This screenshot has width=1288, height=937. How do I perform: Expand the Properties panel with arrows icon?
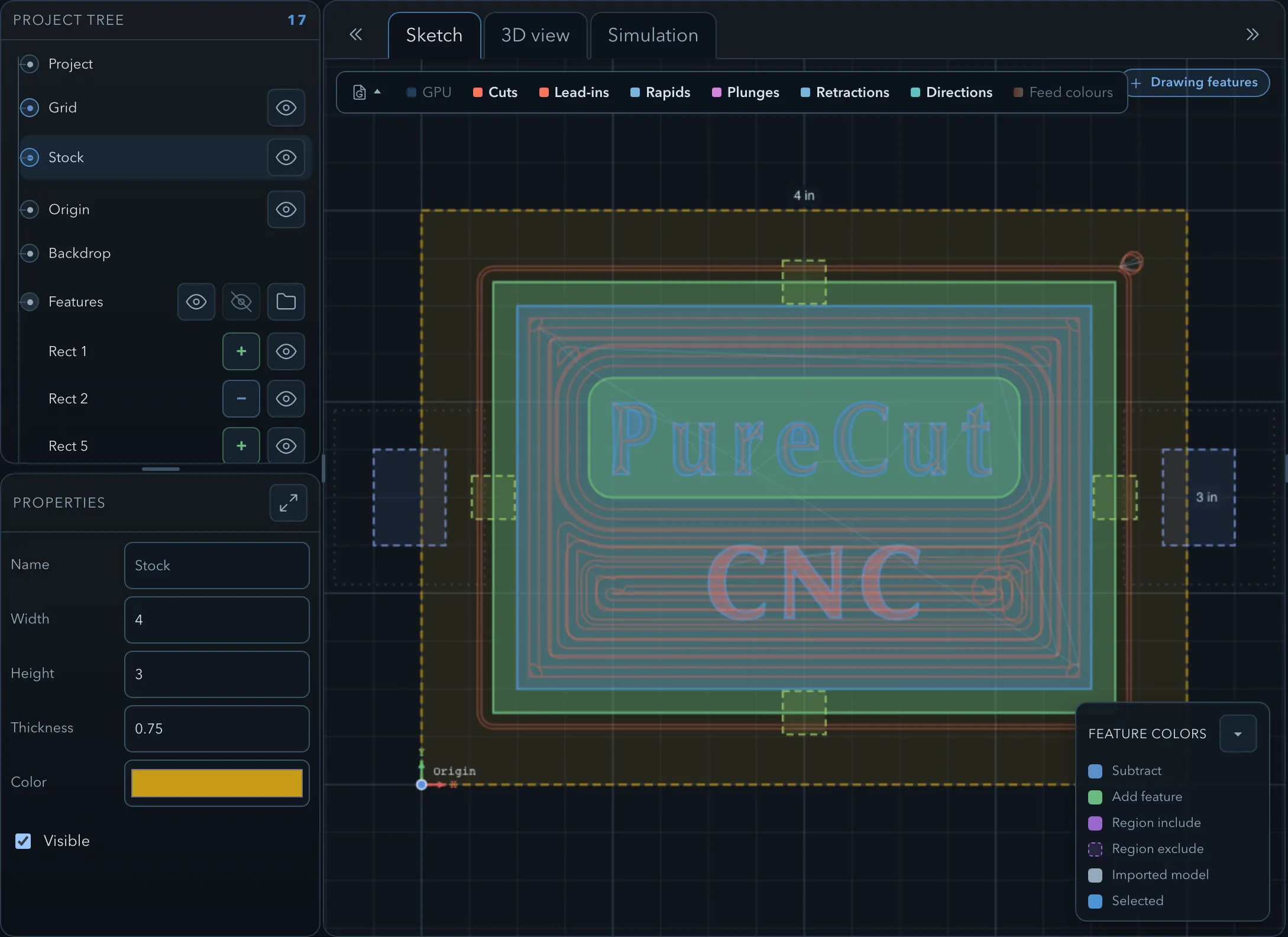pyautogui.click(x=289, y=503)
